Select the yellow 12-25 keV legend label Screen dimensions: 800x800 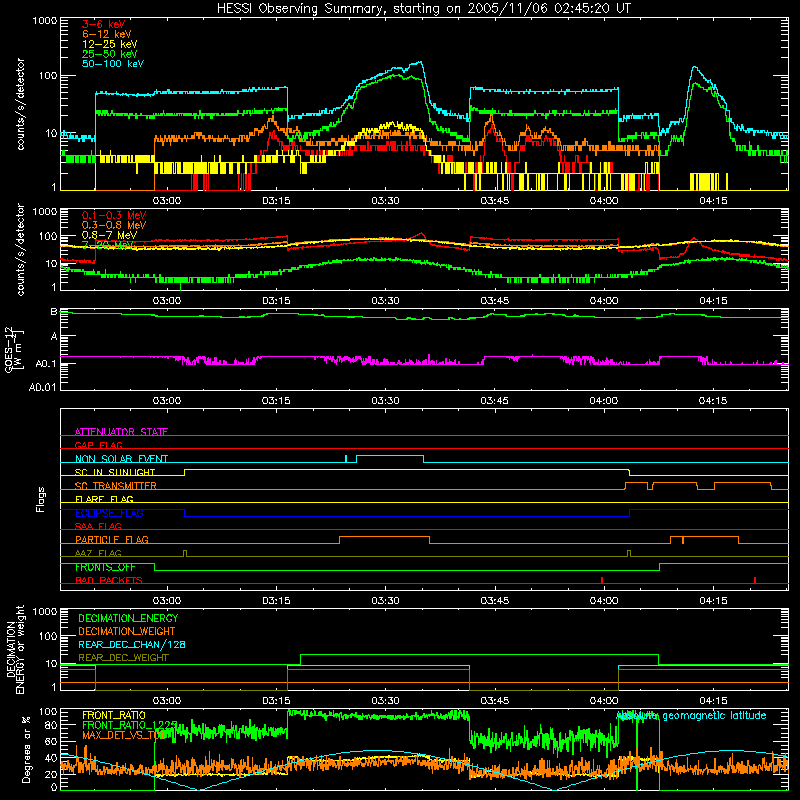[110, 44]
